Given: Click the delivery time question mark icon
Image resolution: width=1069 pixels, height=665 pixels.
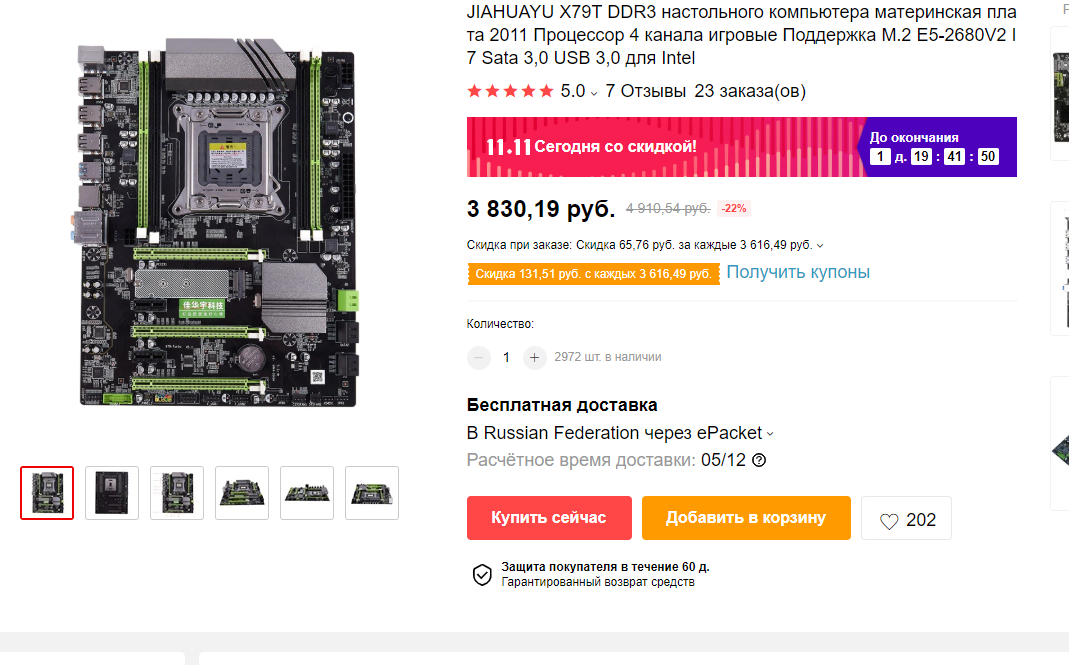Looking at the screenshot, I should tap(759, 460).
